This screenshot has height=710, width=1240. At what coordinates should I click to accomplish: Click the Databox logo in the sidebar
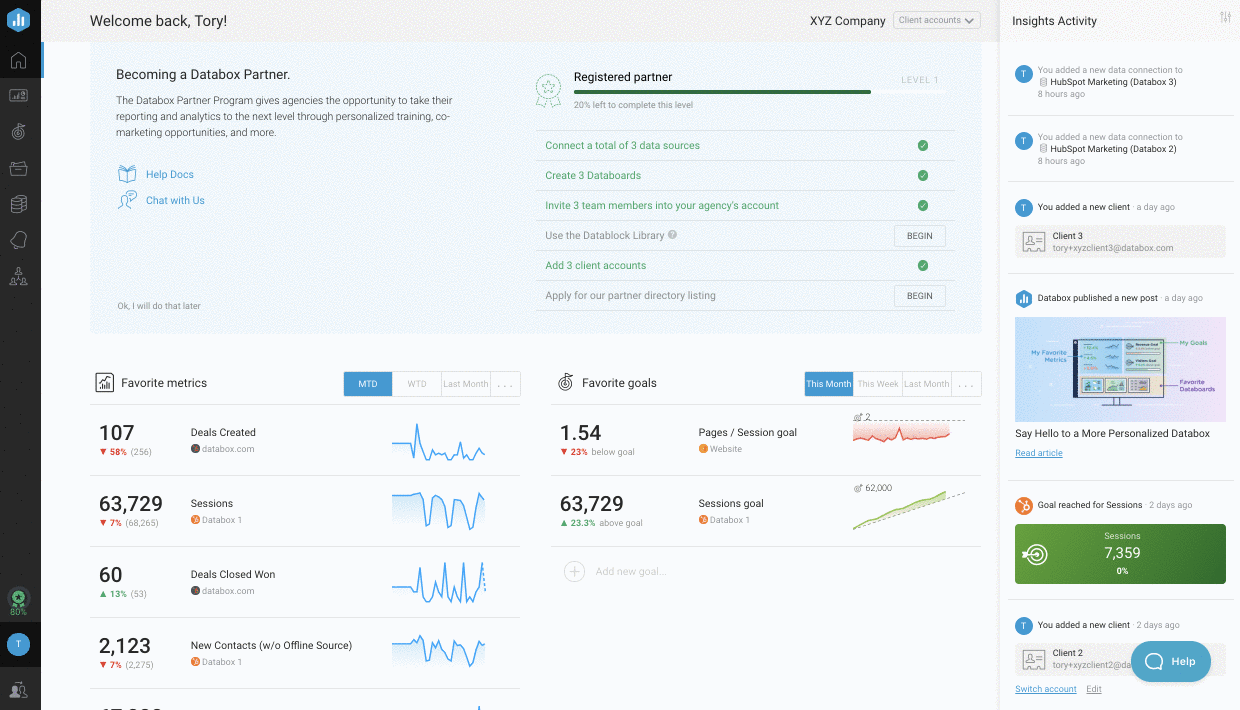click(x=18, y=19)
